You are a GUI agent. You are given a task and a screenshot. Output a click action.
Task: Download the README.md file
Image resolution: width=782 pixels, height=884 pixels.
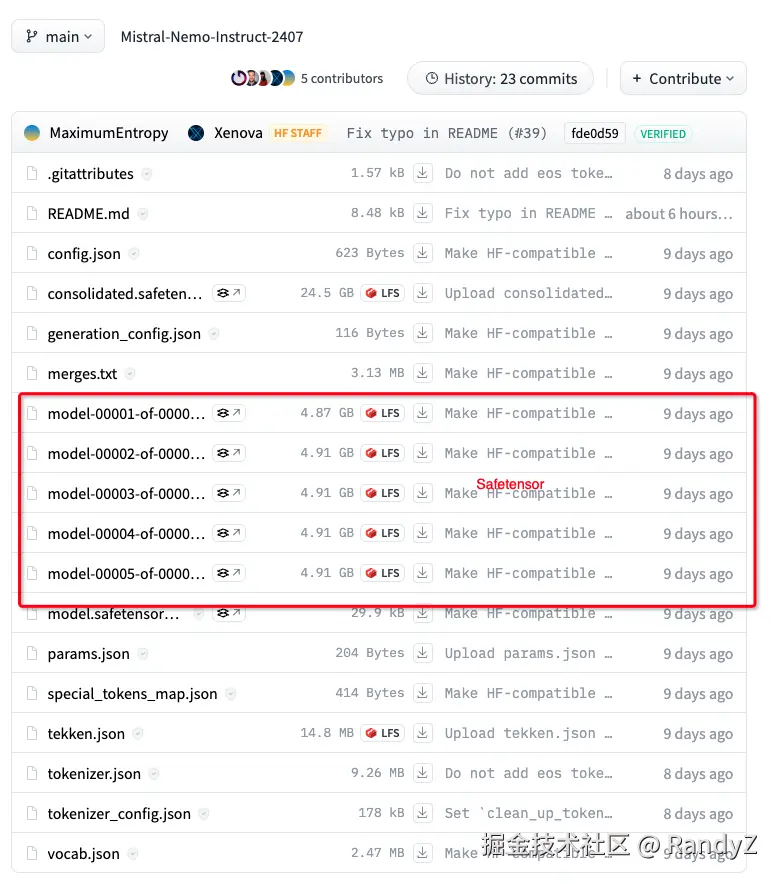tap(422, 213)
